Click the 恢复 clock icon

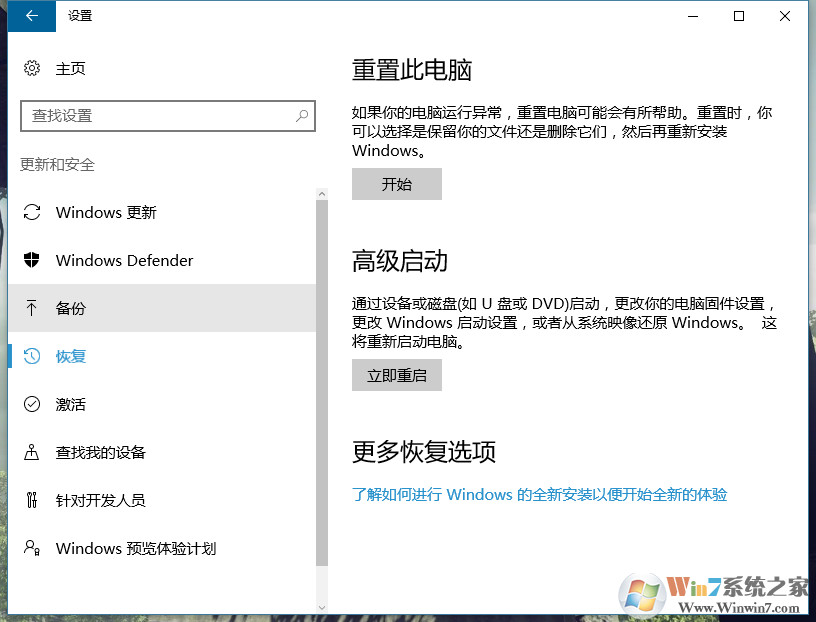click(32, 356)
